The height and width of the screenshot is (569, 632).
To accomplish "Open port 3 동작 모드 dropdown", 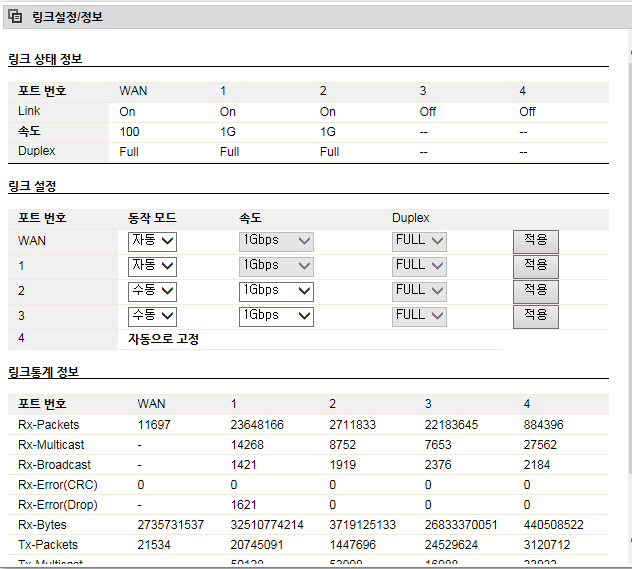I will pyautogui.click(x=152, y=317).
